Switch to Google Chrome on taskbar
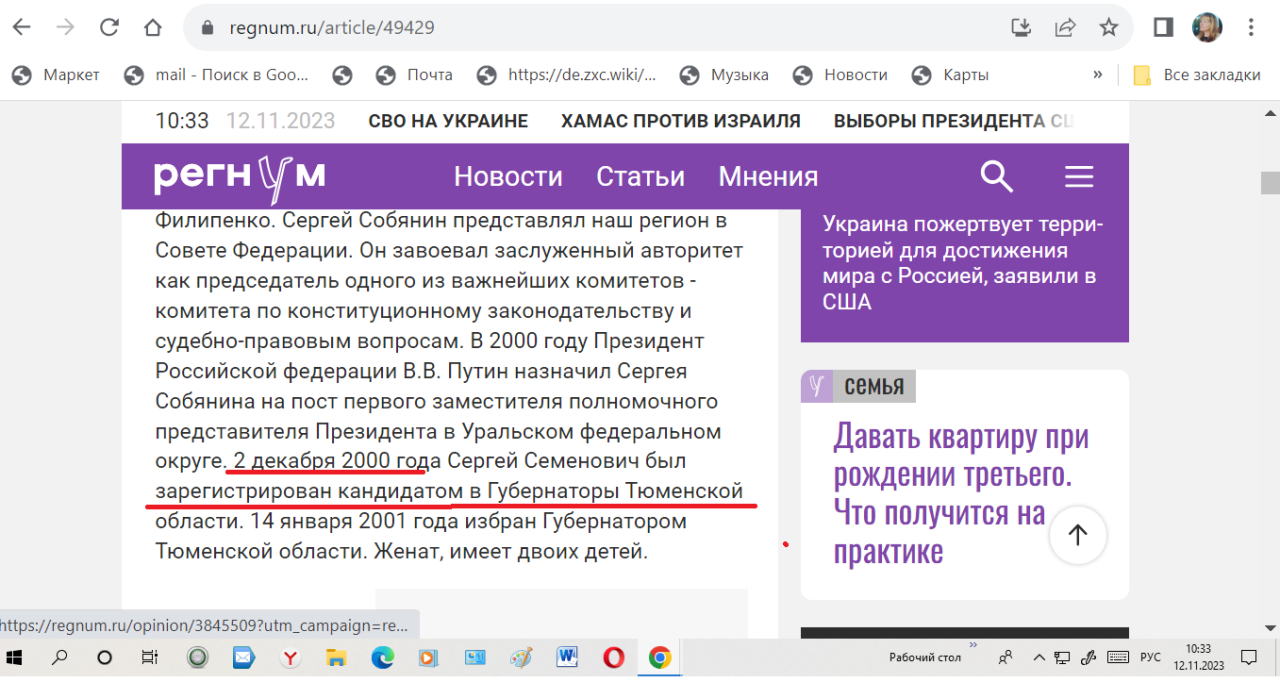Viewport: 1280px width, 682px height. (660, 657)
